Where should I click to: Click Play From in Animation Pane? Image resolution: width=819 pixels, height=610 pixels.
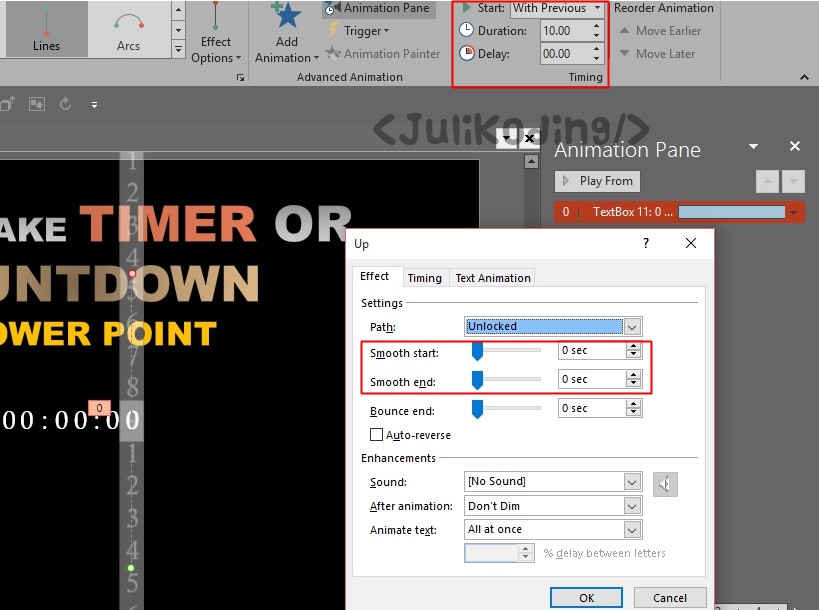597,181
